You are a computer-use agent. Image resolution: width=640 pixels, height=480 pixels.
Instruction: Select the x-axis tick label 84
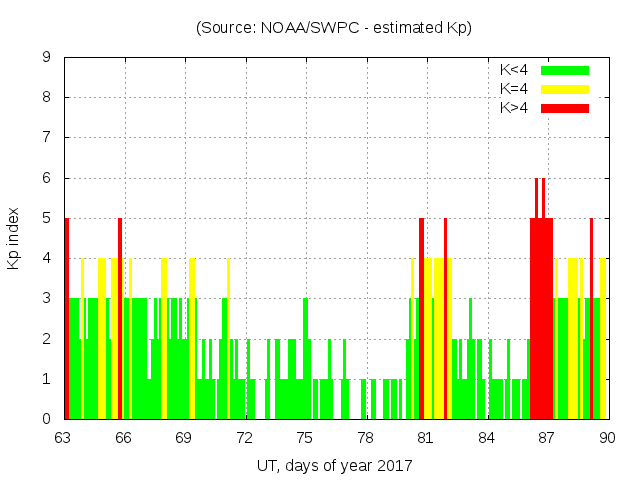coord(486,438)
